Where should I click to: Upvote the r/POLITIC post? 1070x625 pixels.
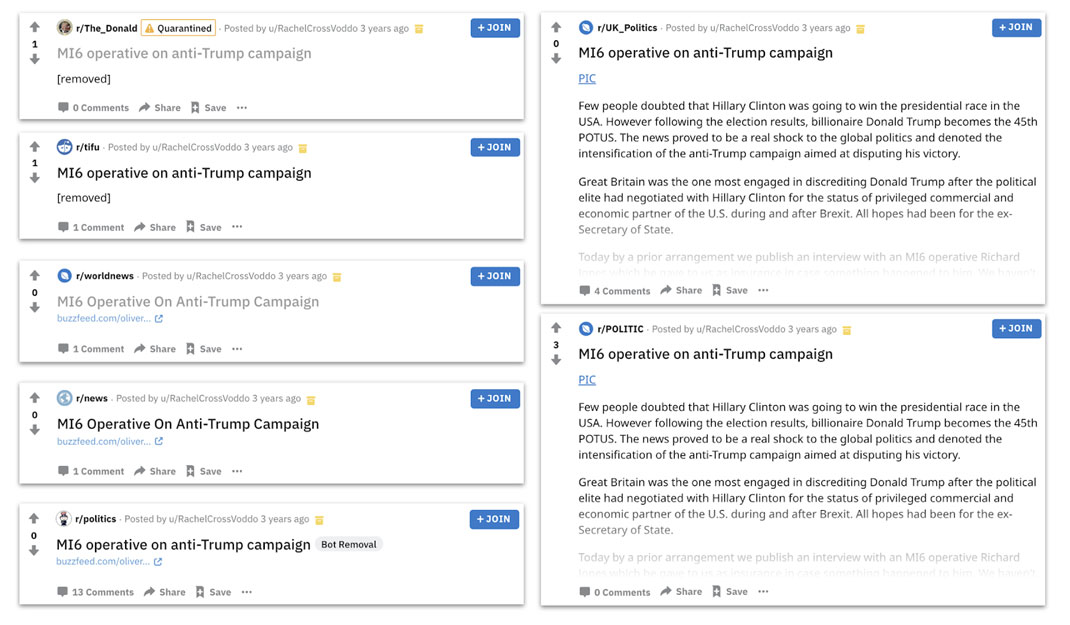click(x=557, y=328)
